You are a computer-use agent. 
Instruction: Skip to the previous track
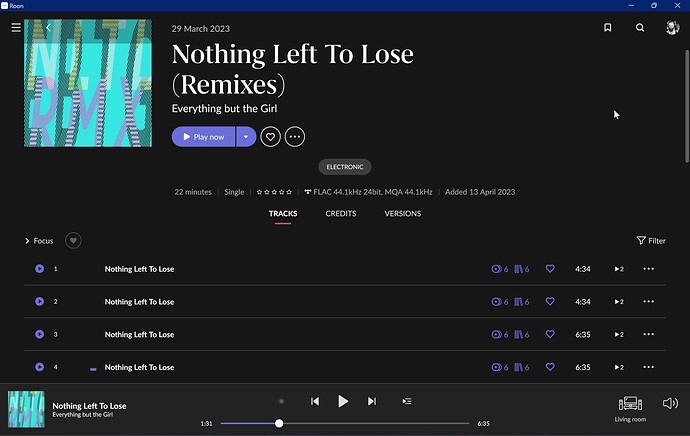coord(315,401)
